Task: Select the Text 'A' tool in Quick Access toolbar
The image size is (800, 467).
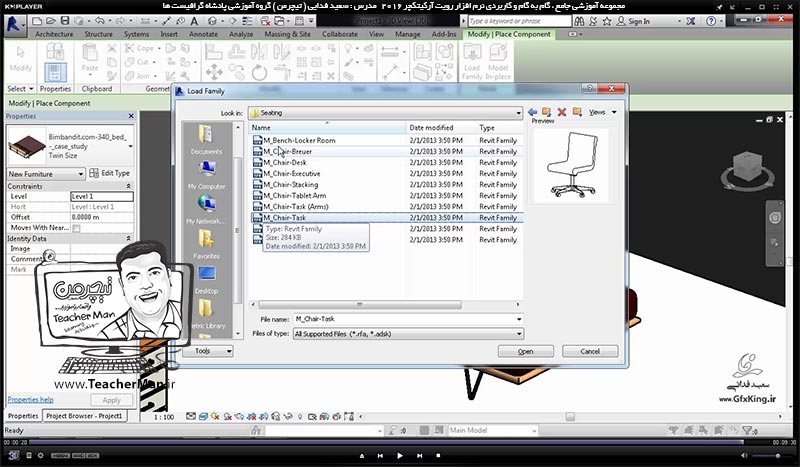Action: coord(194,21)
